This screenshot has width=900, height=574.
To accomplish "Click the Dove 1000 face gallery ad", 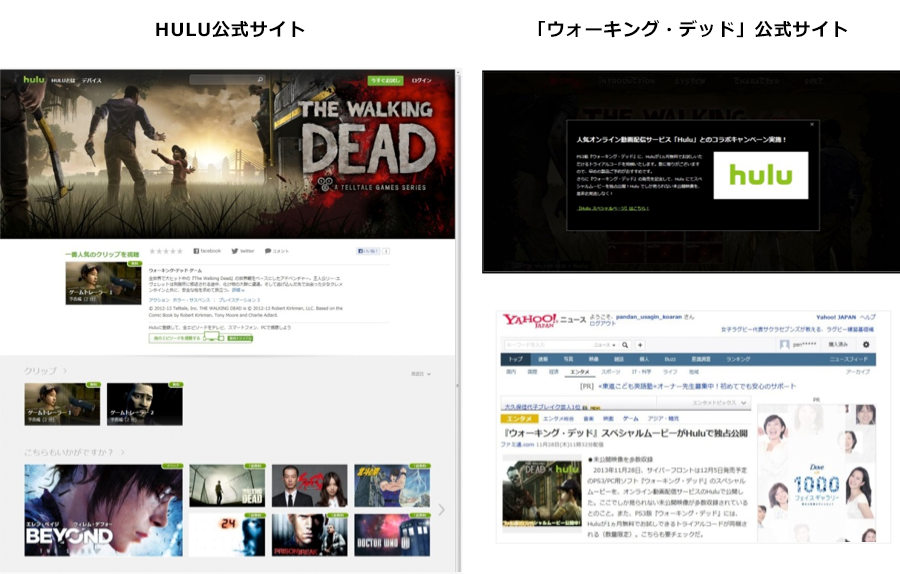I will coord(816,474).
